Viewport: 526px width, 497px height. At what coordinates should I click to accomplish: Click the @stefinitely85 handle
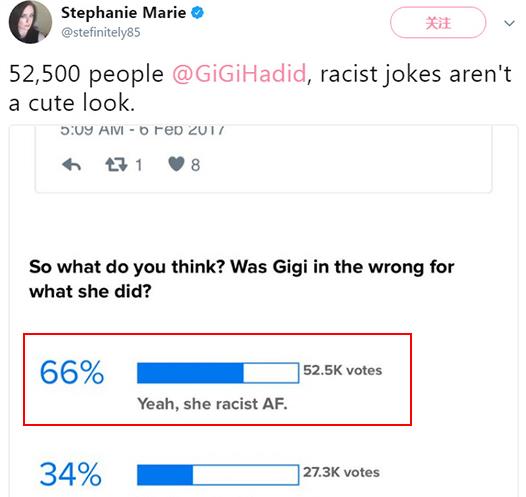pos(101,33)
